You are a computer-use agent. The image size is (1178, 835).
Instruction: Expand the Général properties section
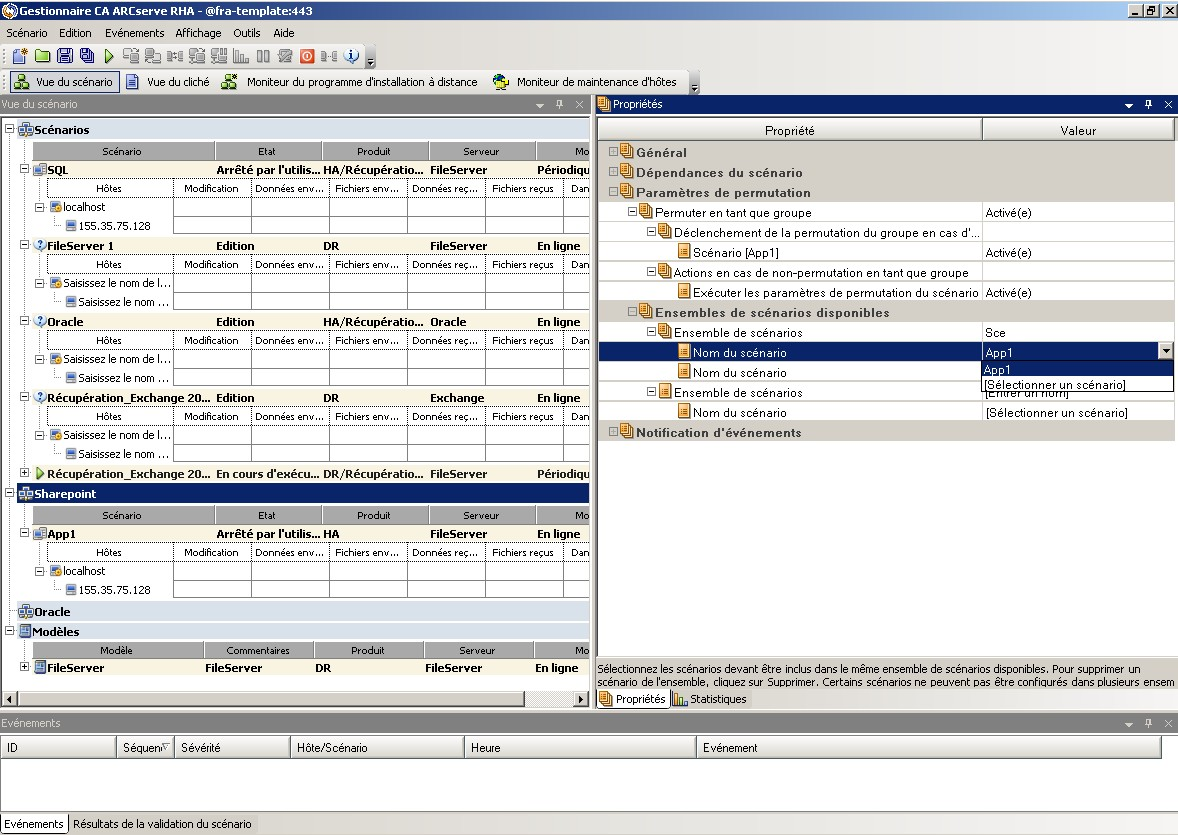click(x=614, y=152)
